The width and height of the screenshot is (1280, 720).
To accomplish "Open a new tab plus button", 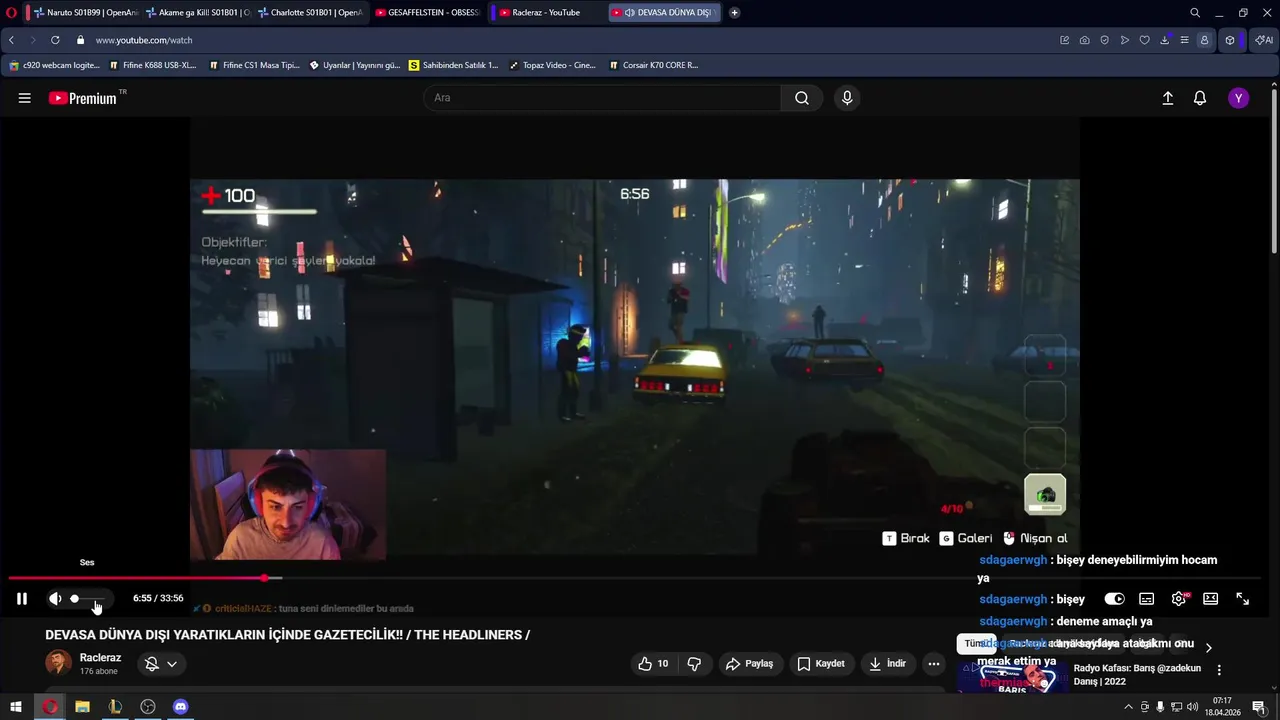I will [x=735, y=13].
